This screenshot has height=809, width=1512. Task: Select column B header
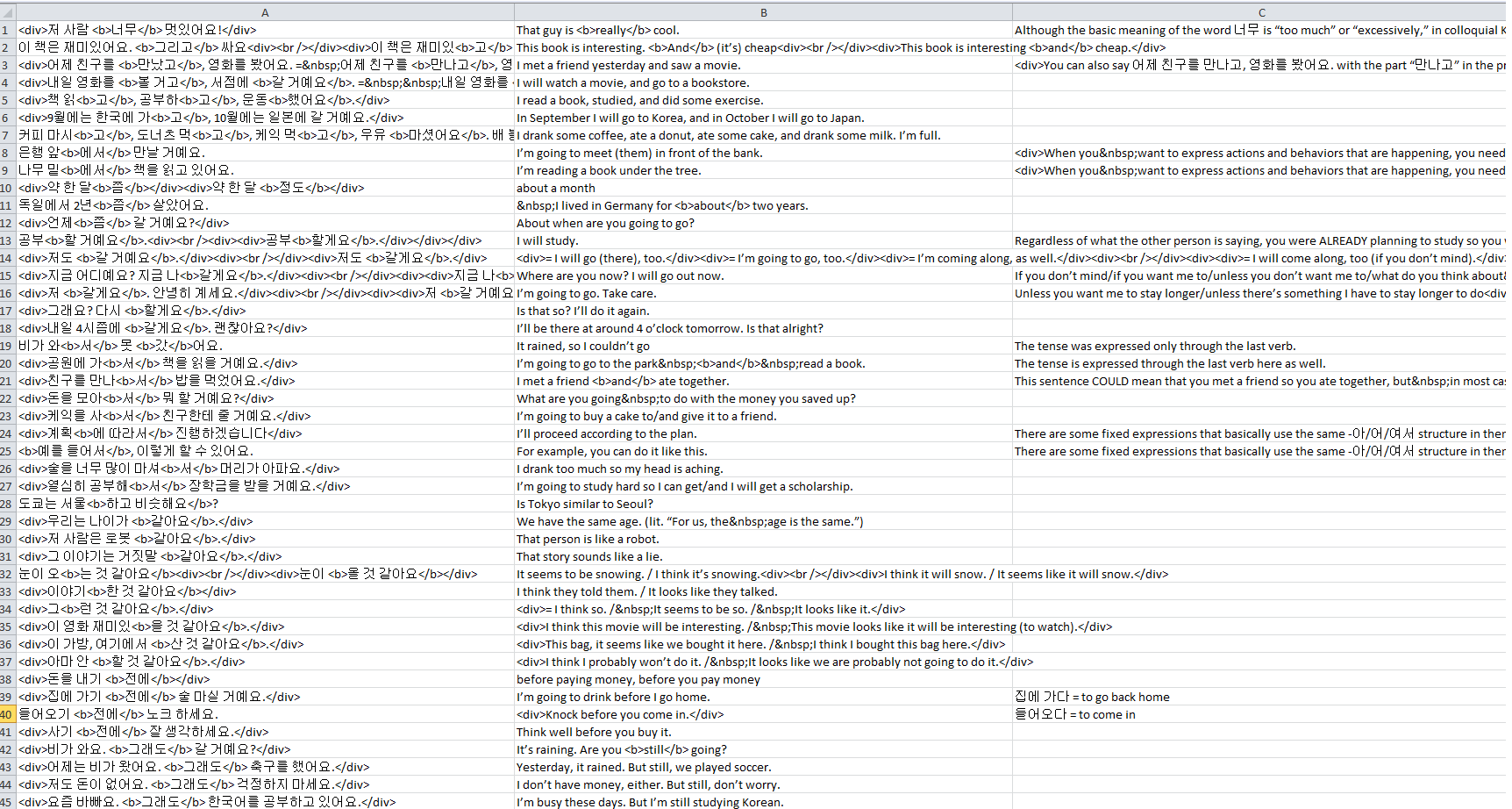pos(763,12)
